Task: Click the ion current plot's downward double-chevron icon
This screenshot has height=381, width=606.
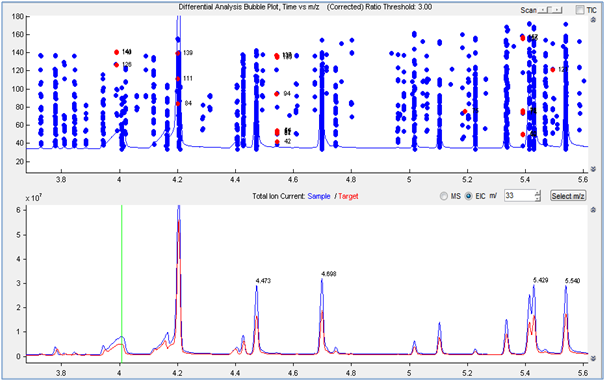Action: tap(593, 358)
